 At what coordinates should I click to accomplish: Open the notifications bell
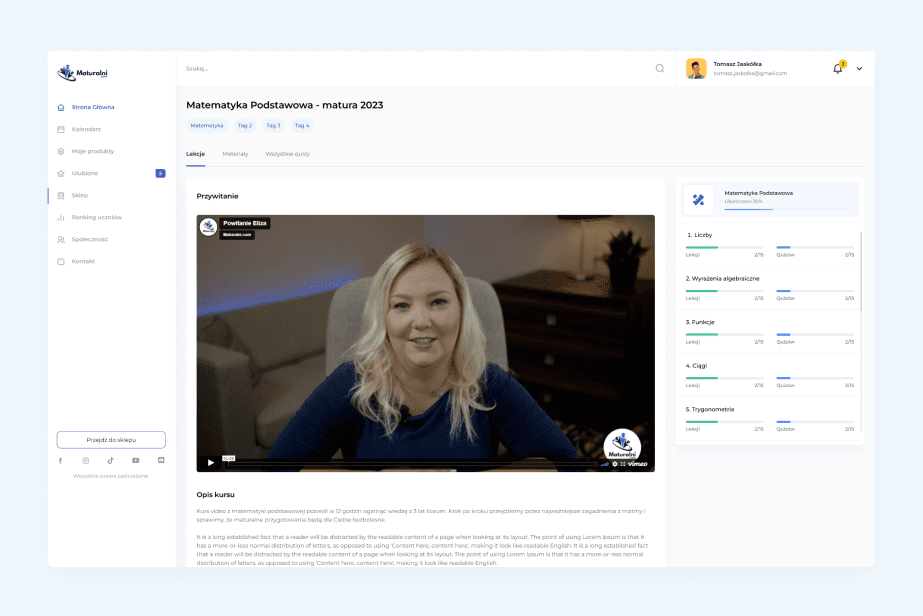(838, 68)
